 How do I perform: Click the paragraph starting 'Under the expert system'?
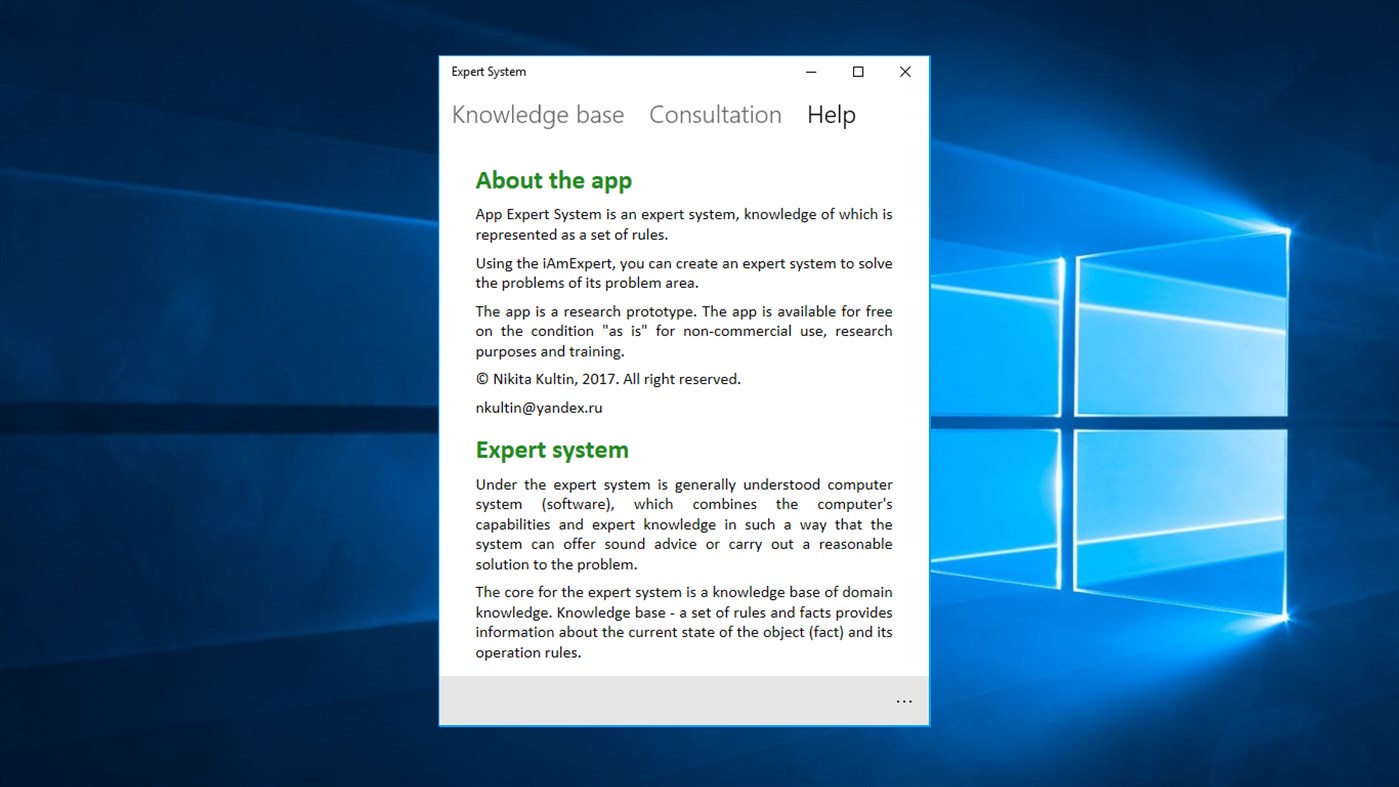[x=683, y=523]
